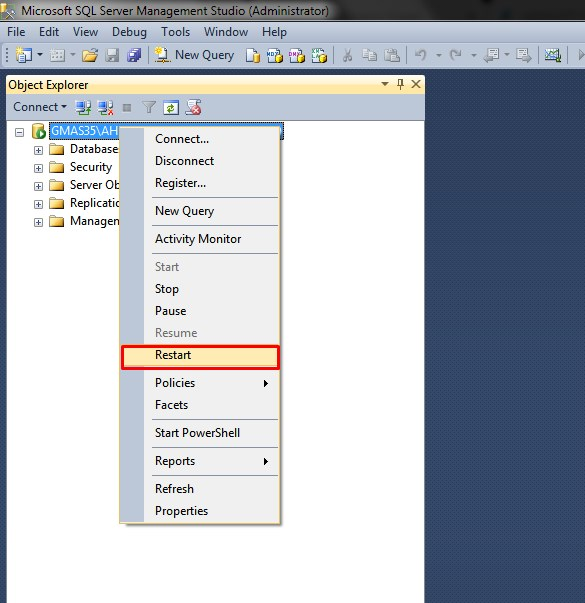Open the Help menu

click(274, 32)
